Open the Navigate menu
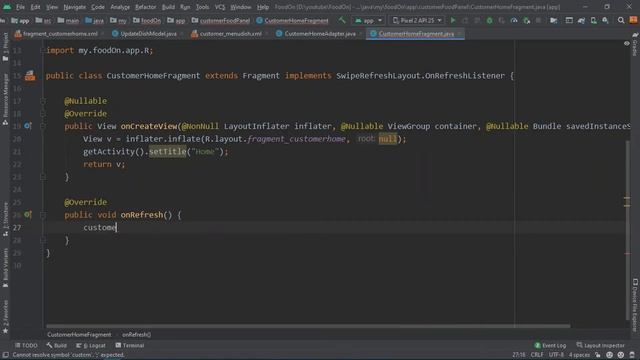Image resolution: width=640 pixels, height=360 pixels. pos(74,7)
